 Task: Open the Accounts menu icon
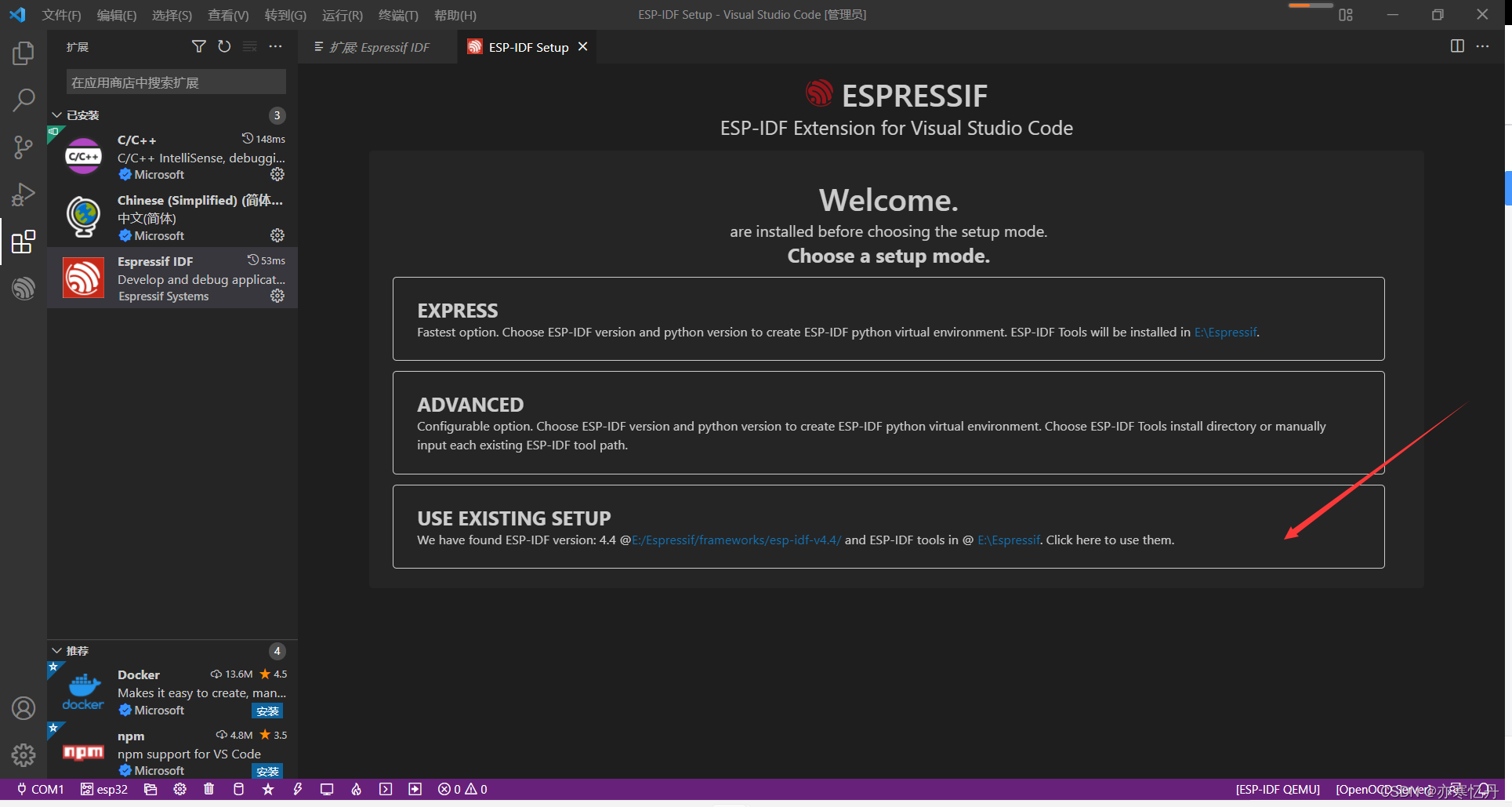pyautogui.click(x=24, y=708)
